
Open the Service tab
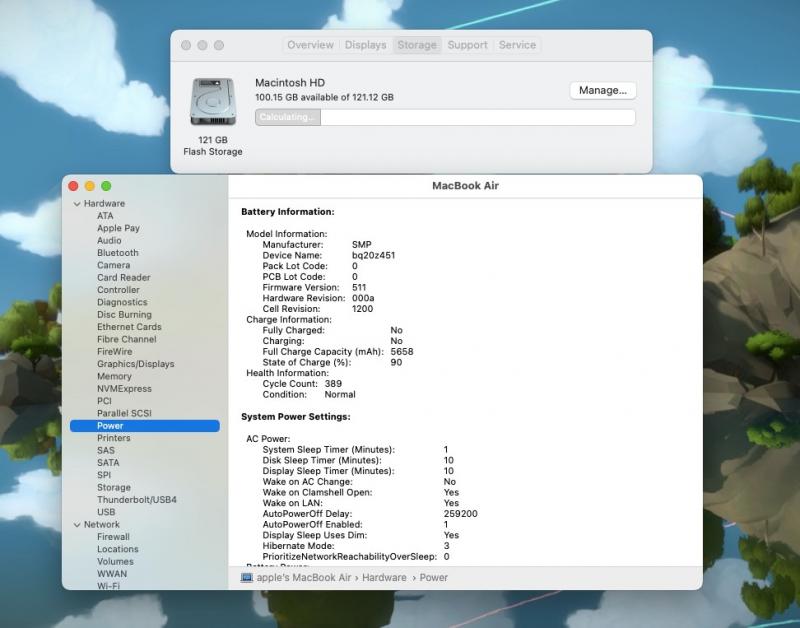(x=517, y=45)
